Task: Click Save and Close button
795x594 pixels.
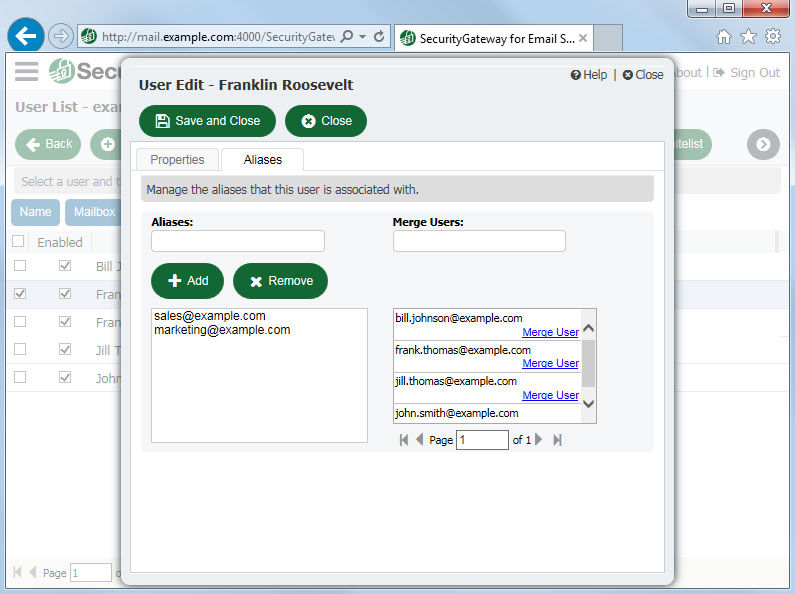Action: point(207,121)
